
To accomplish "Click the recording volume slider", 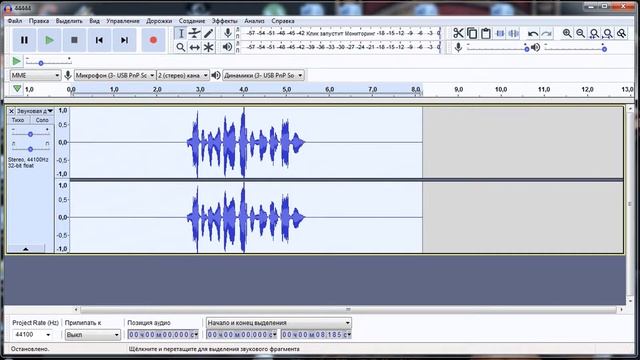I will pyautogui.click(x=498, y=49).
